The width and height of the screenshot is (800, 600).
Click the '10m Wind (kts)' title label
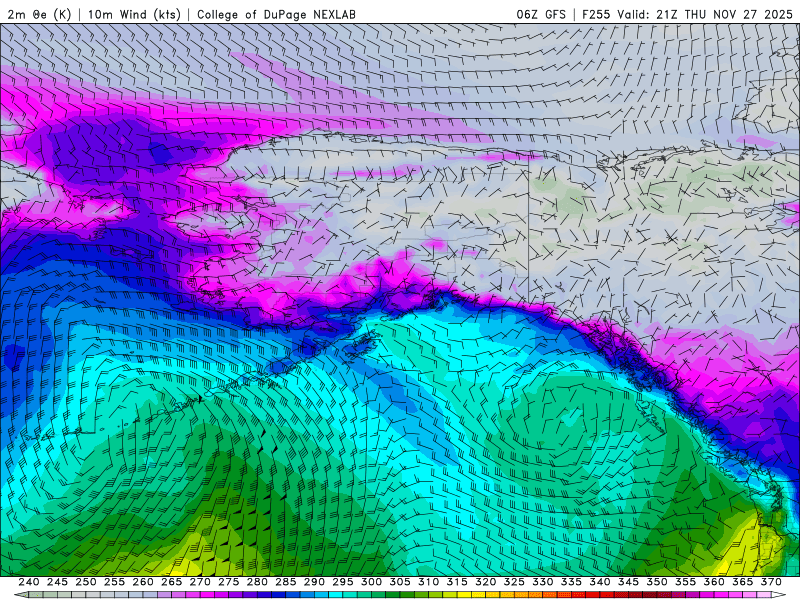[x=134, y=14]
